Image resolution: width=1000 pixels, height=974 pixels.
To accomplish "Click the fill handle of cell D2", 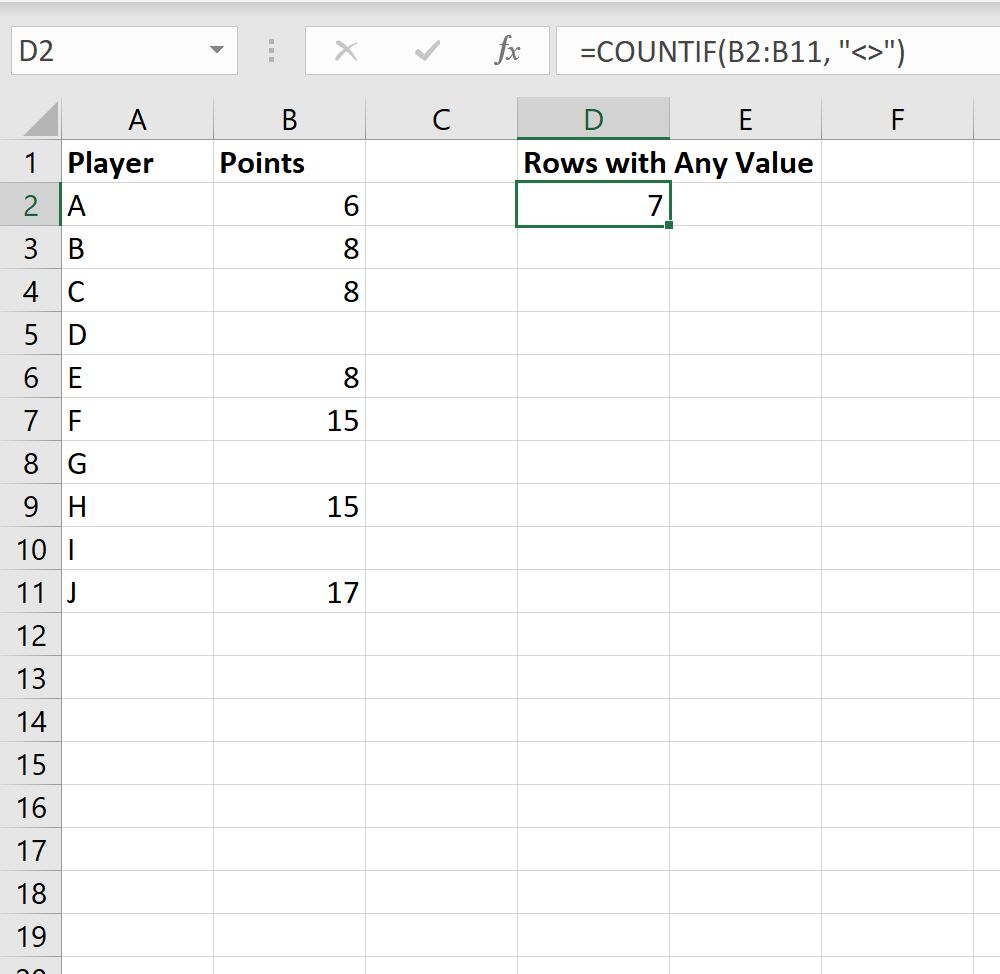I will click(669, 225).
